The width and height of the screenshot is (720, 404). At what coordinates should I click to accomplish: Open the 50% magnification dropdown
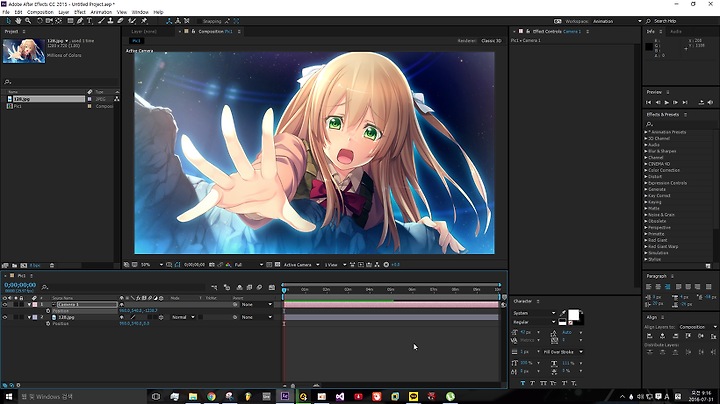tap(152, 264)
